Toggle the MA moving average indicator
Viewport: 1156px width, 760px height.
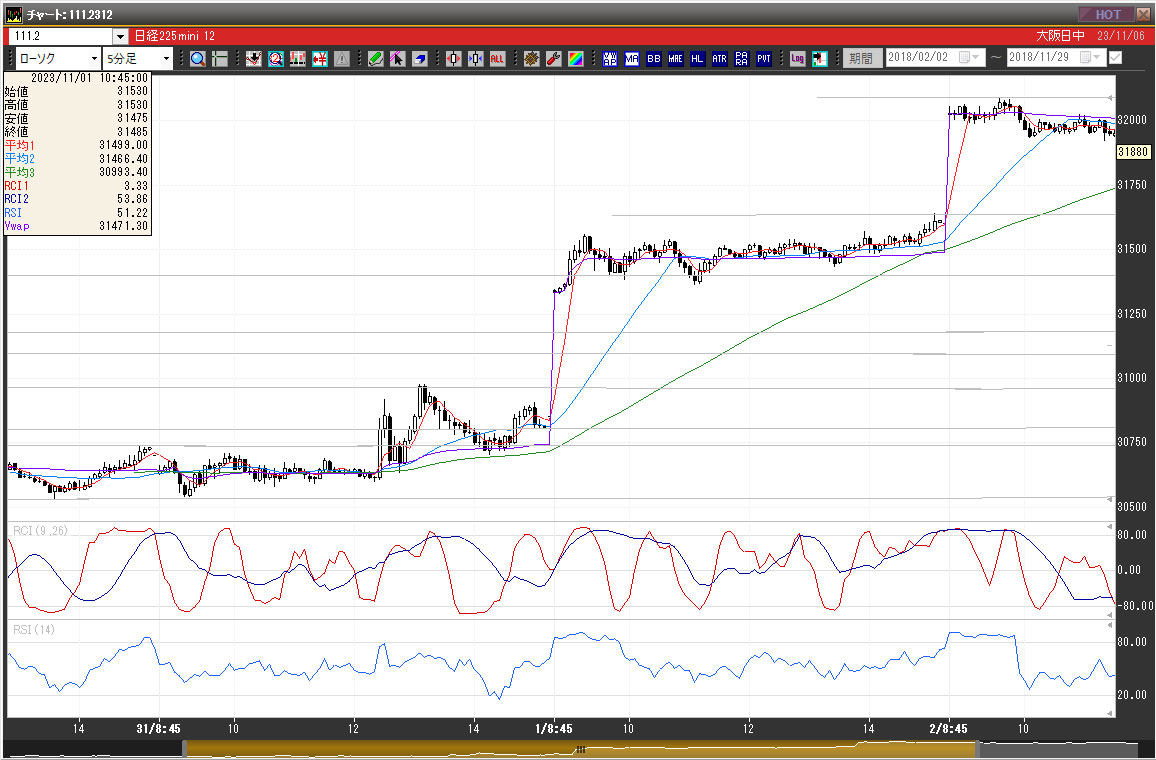tap(632, 59)
